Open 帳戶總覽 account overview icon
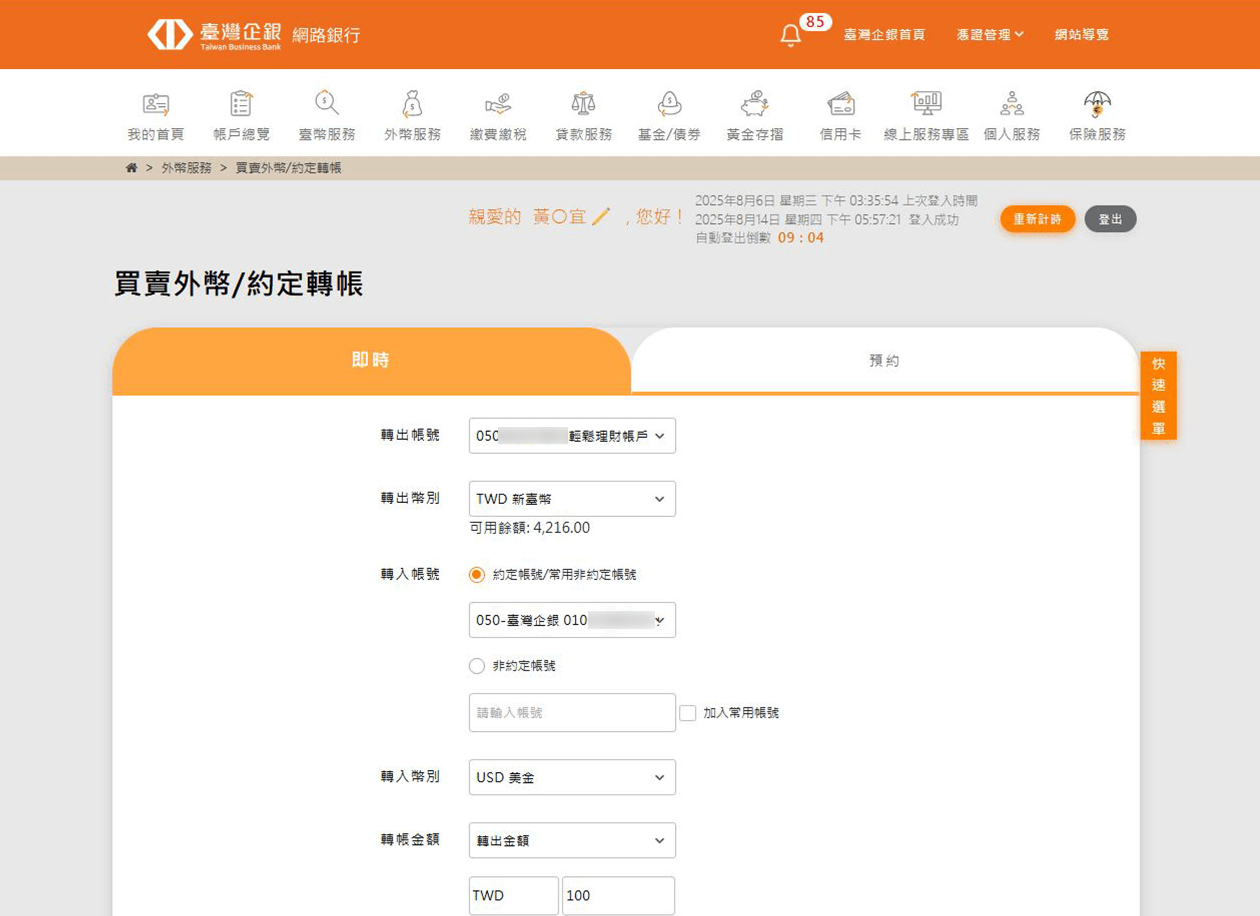1260x916 pixels. (x=241, y=103)
